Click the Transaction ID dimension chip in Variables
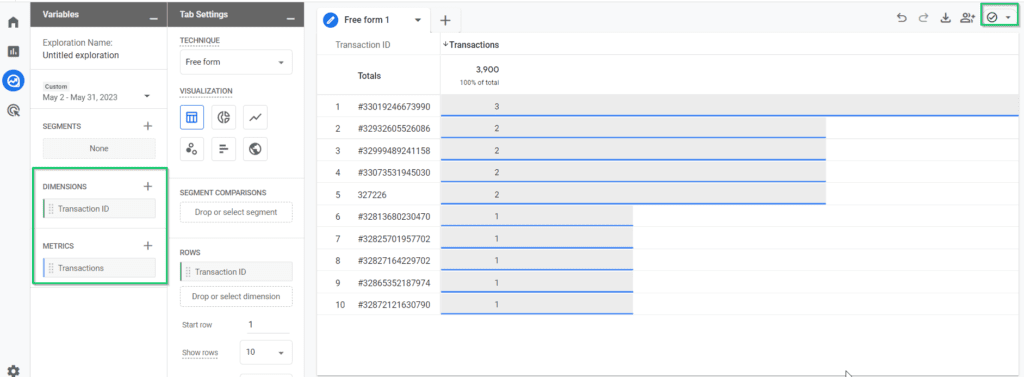1024x377 pixels. (x=99, y=208)
